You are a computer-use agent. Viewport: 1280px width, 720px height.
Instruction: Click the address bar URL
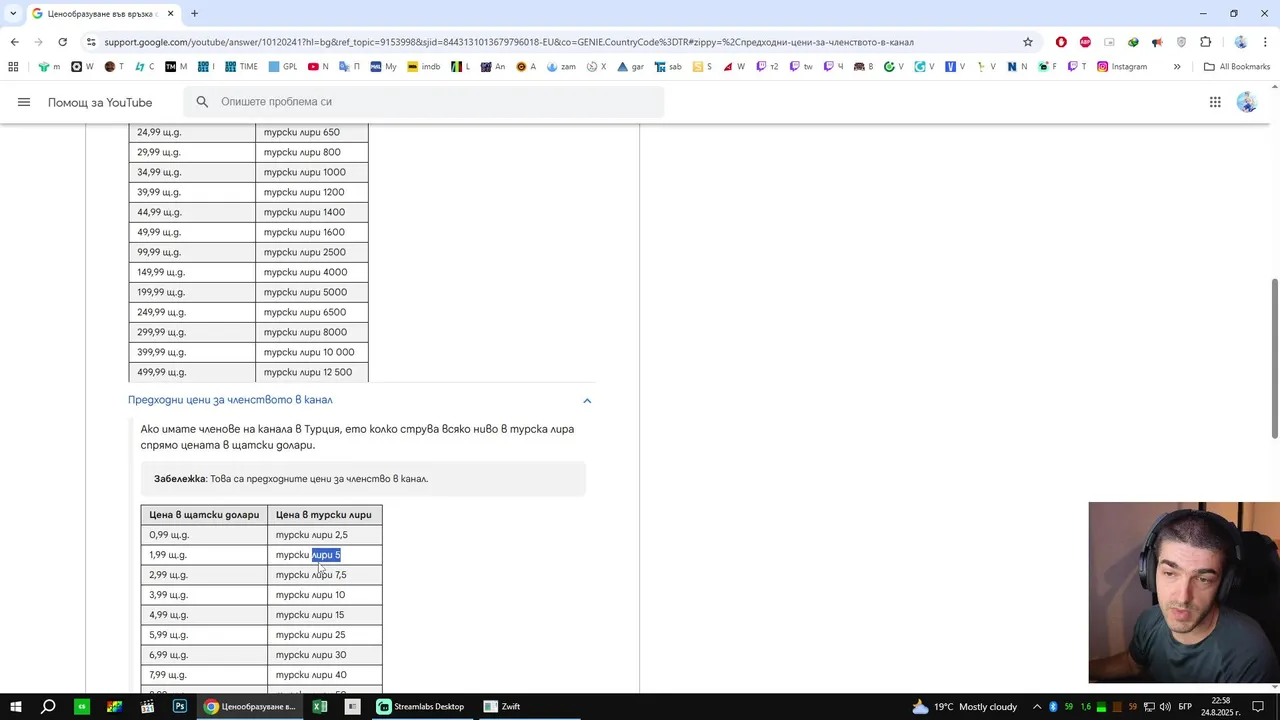(x=509, y=42)
